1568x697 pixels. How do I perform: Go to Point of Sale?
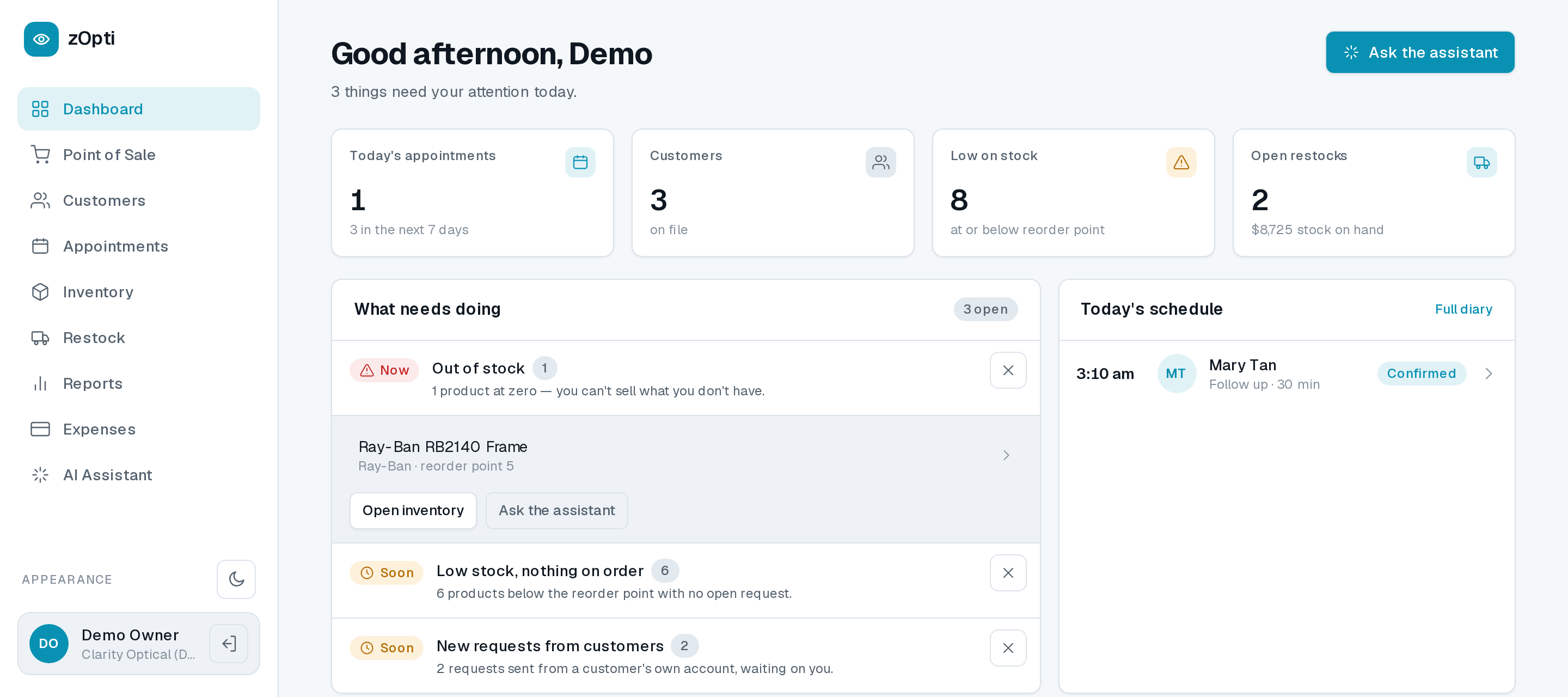coord(139,155)
